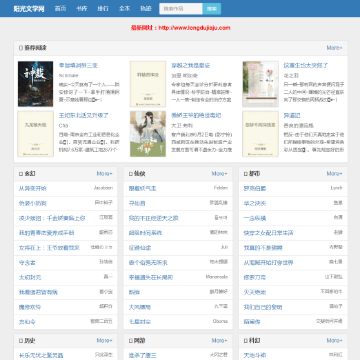Open the 超级时间系统 book link
Screen dimensions: 360x360
coord(145,233)
